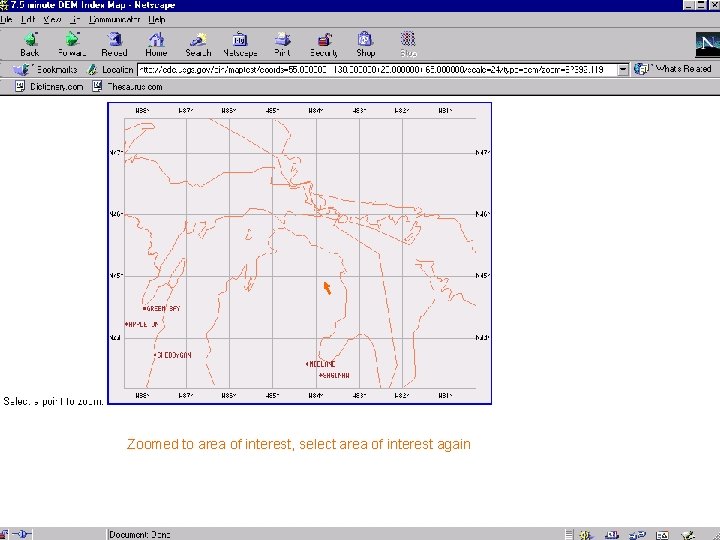Viewport: 720px width, 540px height.
Task: Click inside the Location URL field
Action: (x=377, y=70)
